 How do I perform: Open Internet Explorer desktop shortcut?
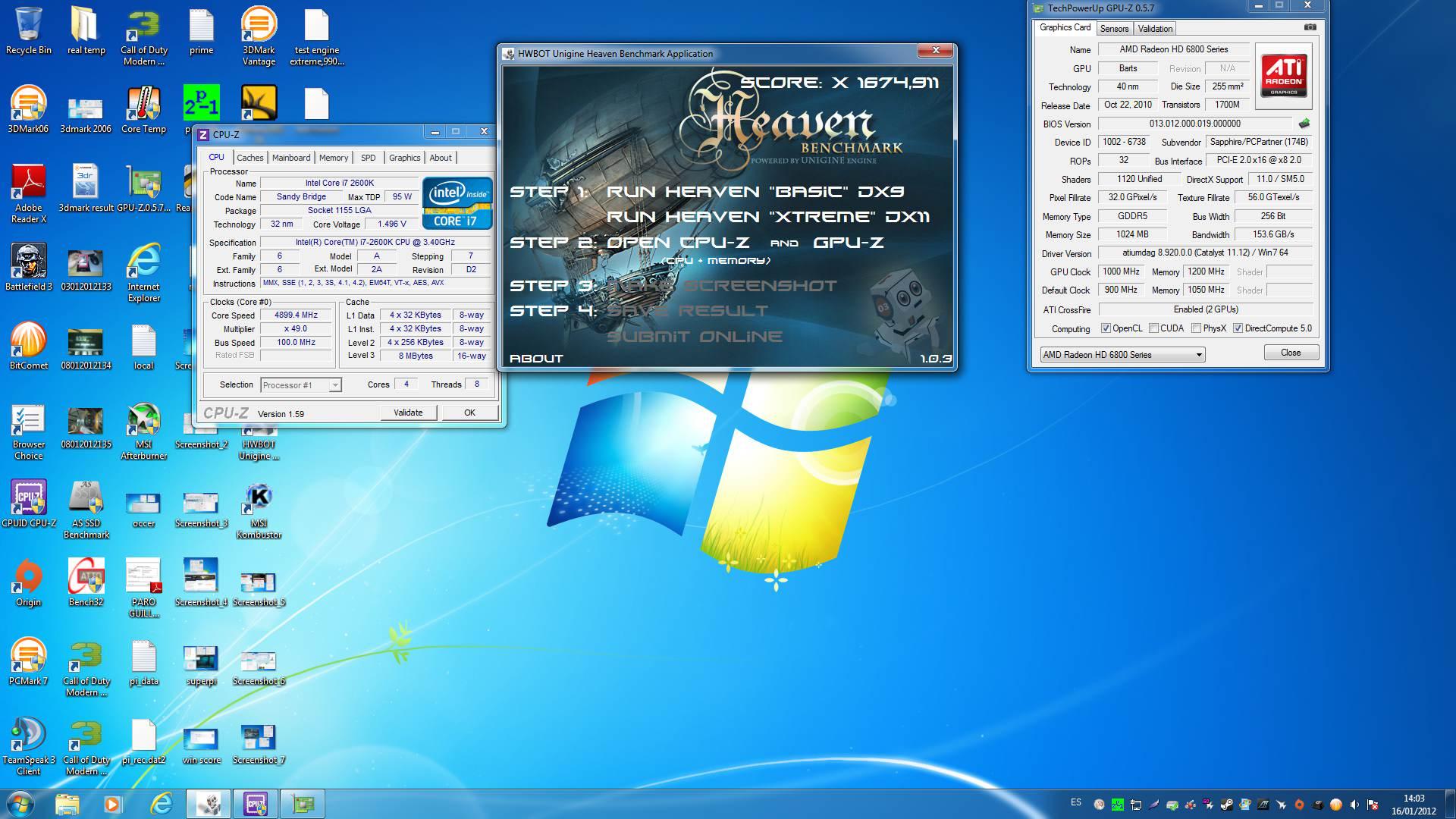[144, 273]
